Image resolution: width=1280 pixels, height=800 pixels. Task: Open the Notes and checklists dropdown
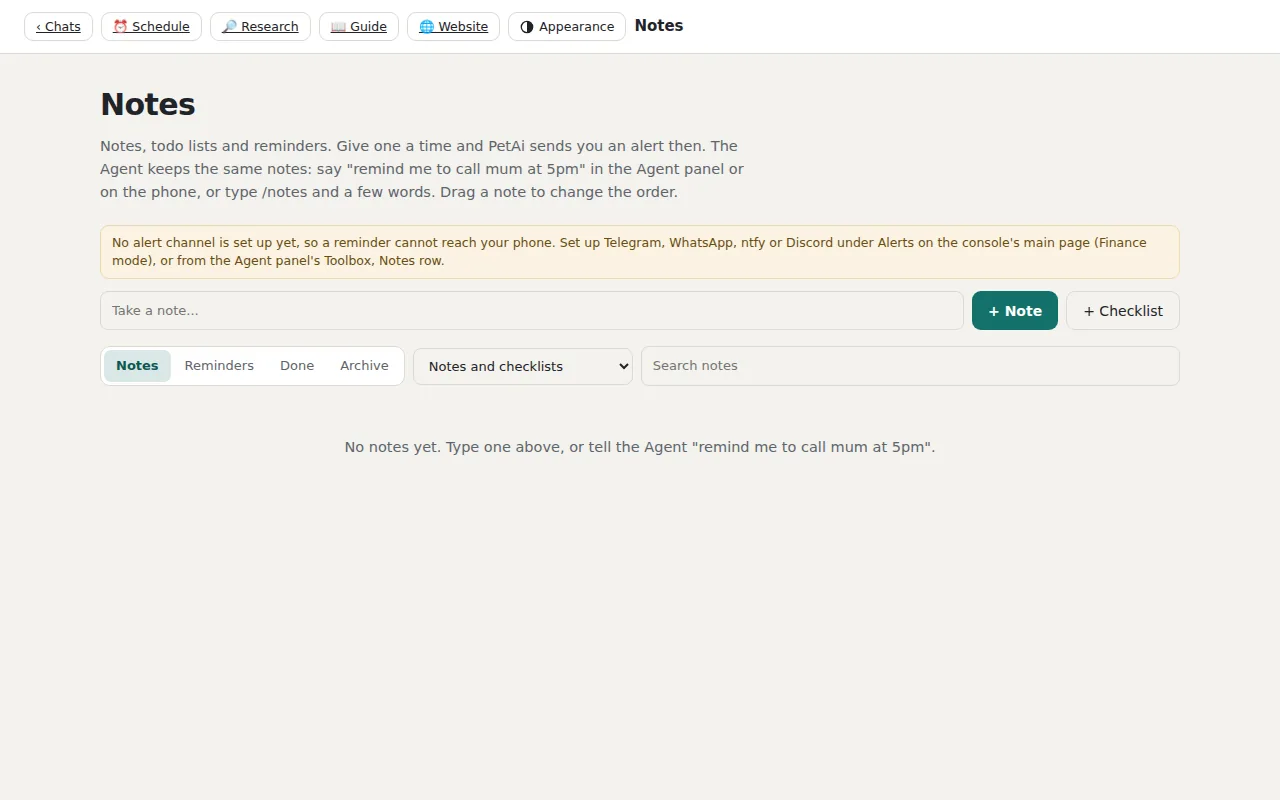(523, 366)
